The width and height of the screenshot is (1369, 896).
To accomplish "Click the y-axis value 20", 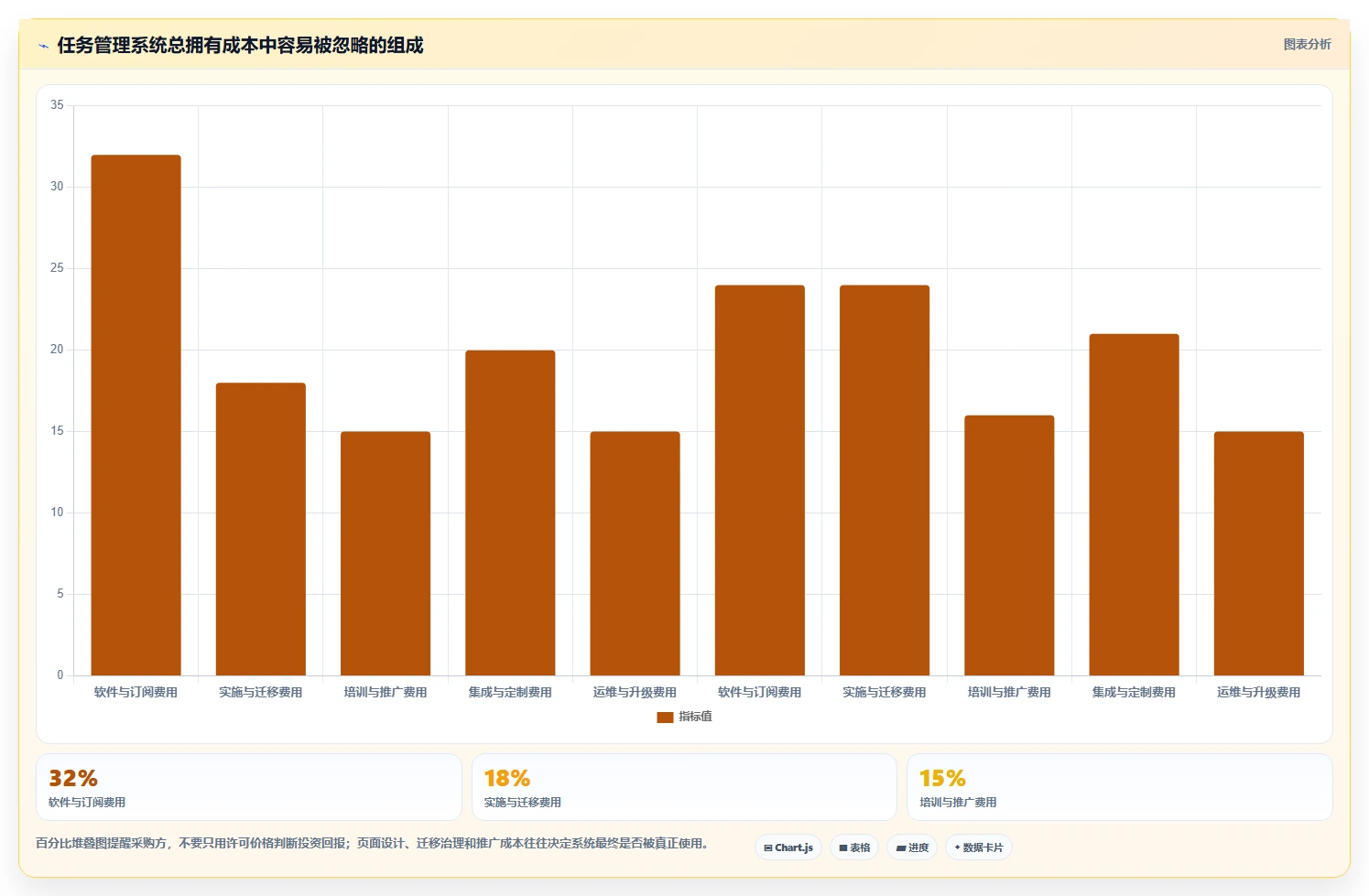I will (57, 350).
